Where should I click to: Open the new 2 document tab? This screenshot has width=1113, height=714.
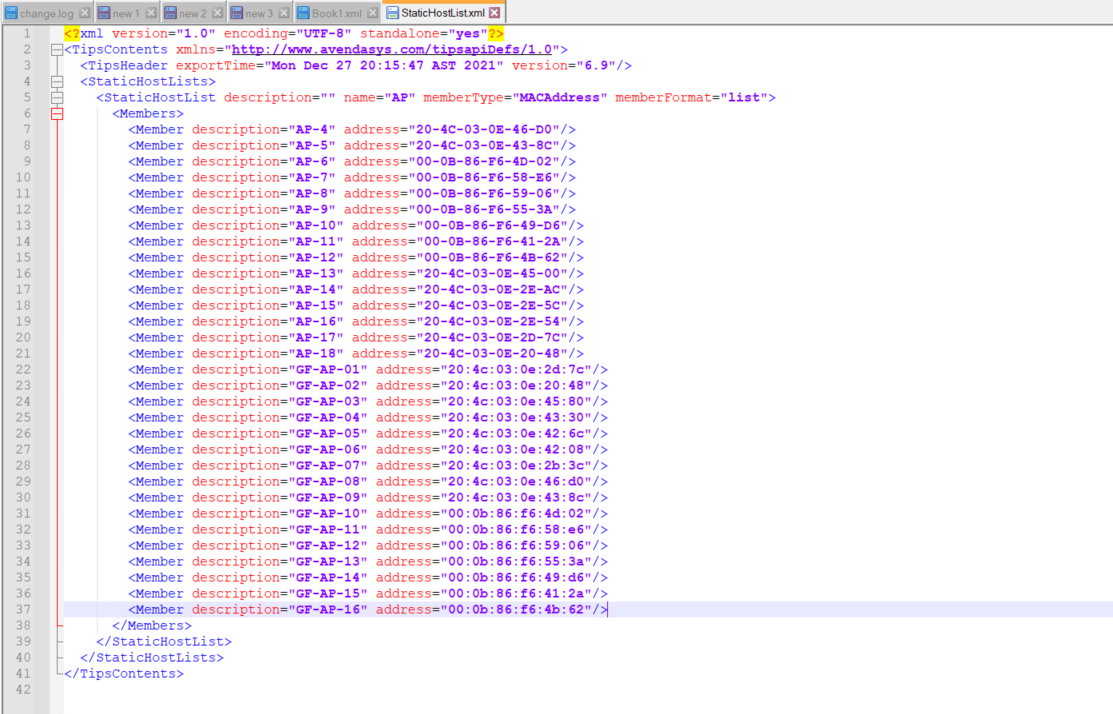pos(192,13)
